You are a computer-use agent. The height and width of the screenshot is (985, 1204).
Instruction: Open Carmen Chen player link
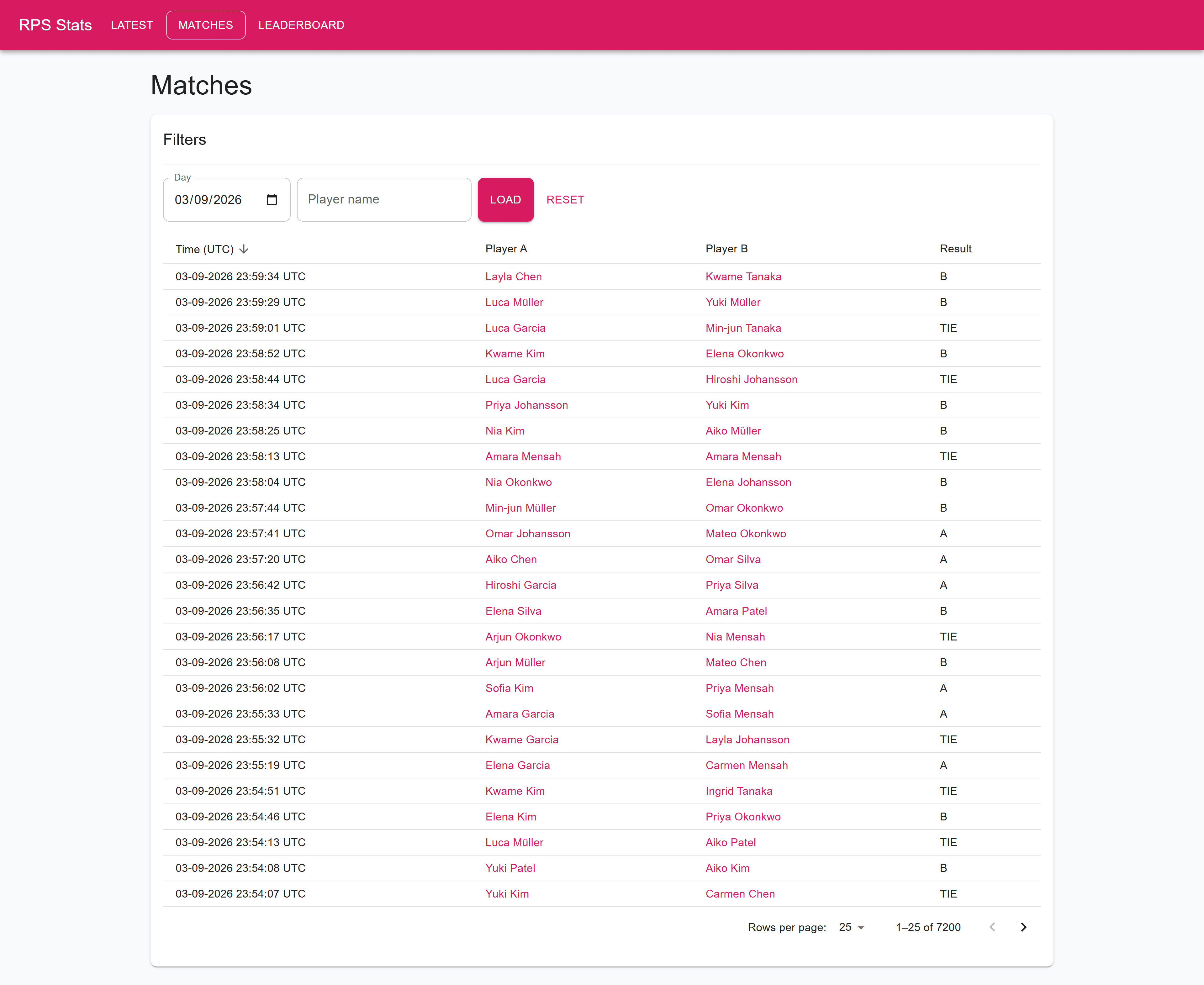pyautogui.click(x=740, y=894)
